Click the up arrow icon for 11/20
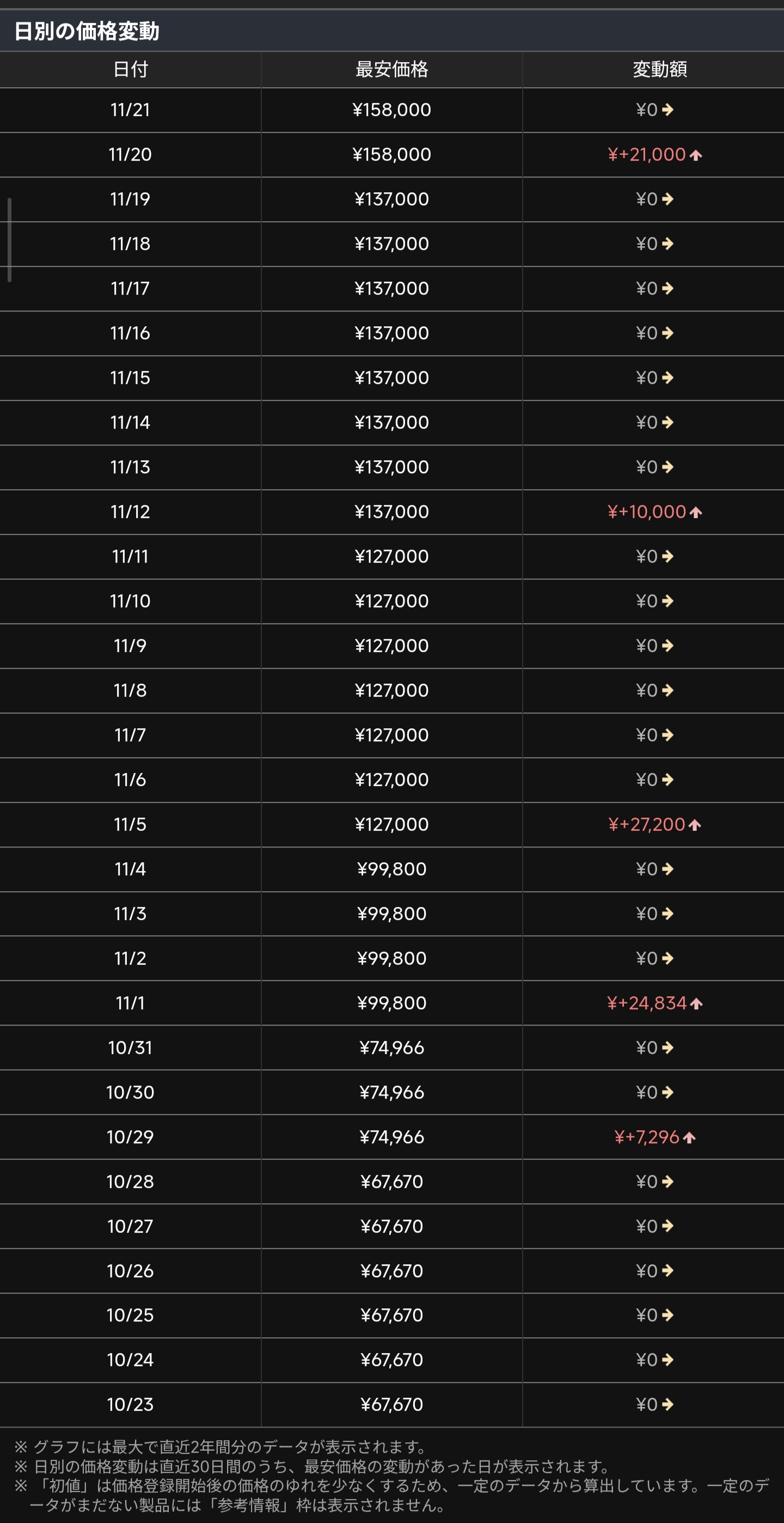 click(x=696, y=155)
